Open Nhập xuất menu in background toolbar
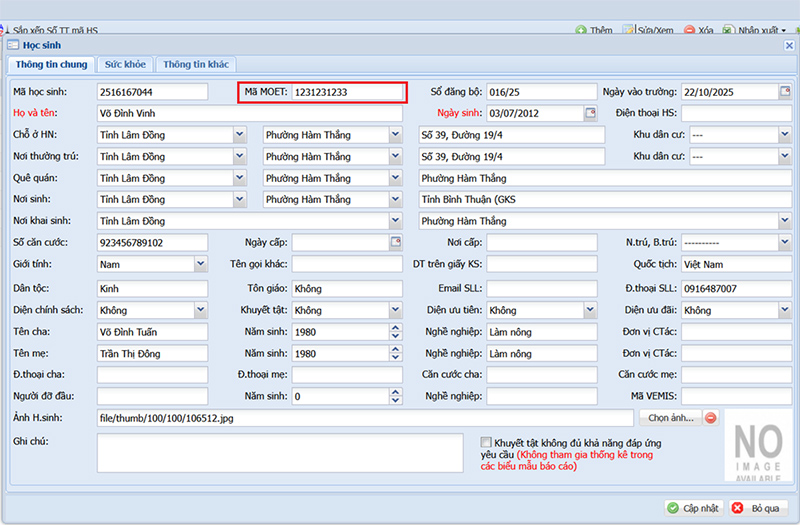 pos(754,30)
